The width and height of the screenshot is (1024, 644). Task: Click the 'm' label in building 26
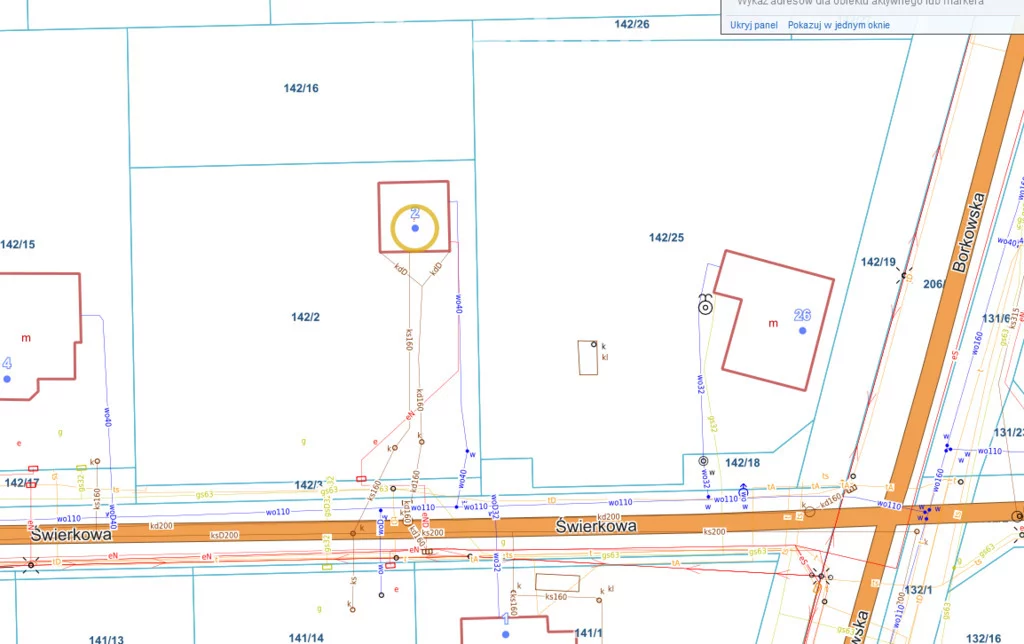click(773, 323)
